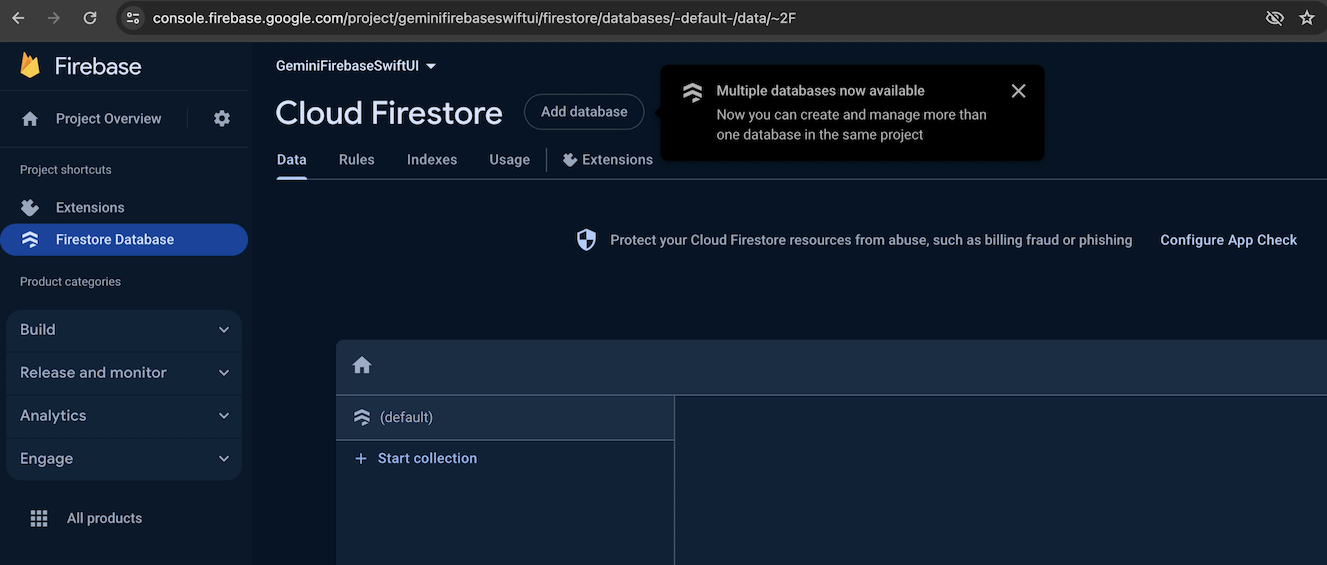Expand the Release and monitor section
This screenshot has width=1327, height=565.
tap(124, 373)
